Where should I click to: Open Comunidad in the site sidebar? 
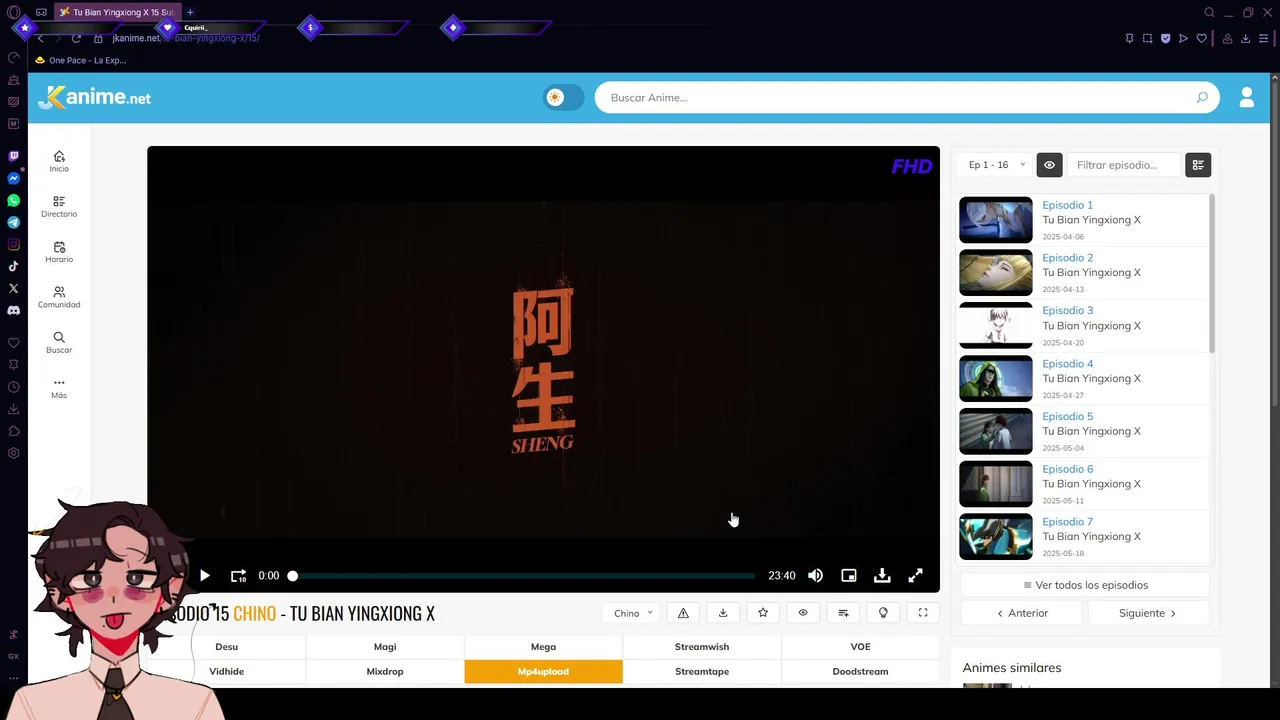click(59, 297)
